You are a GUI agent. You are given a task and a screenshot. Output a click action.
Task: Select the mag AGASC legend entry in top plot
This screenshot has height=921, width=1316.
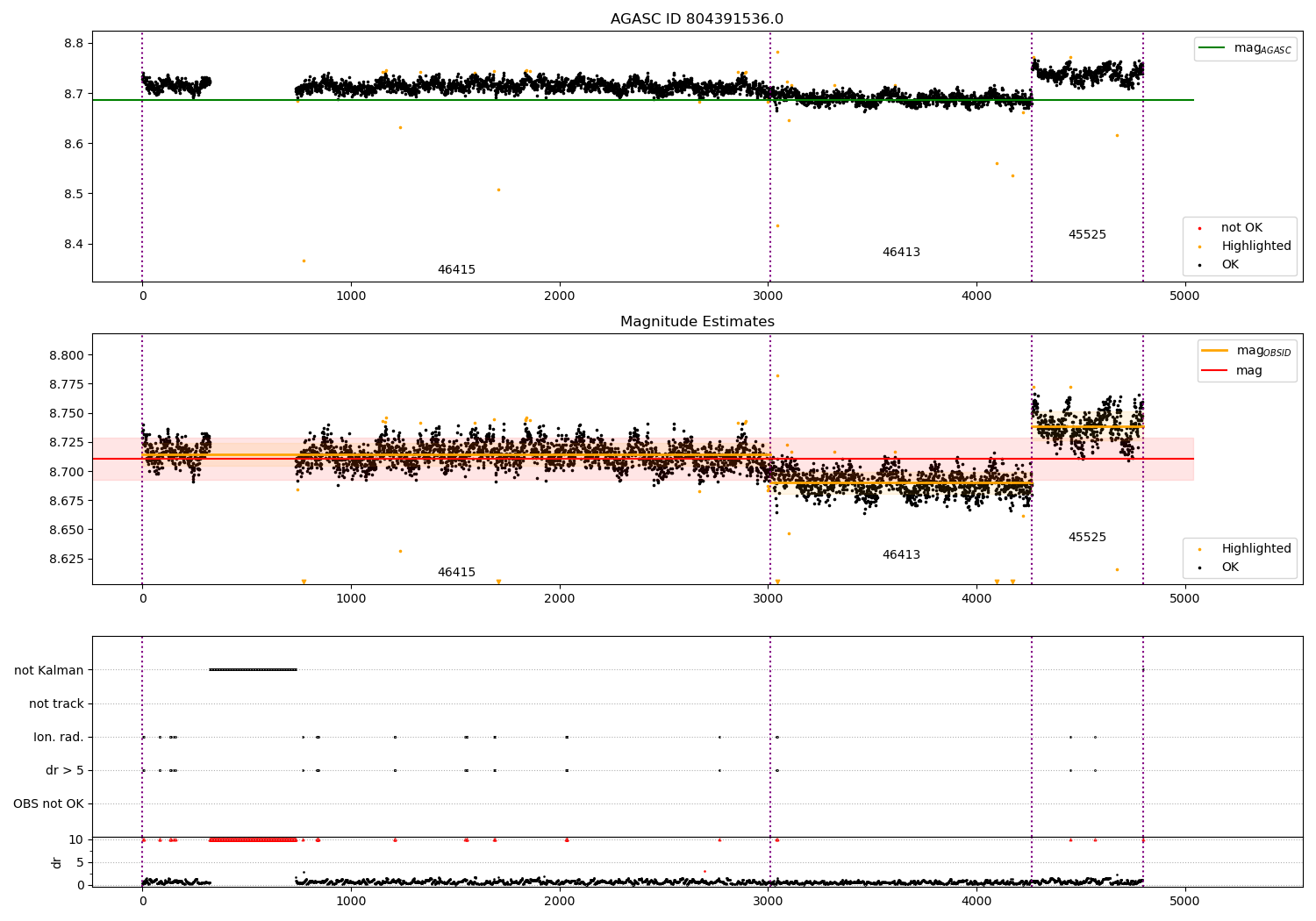(1245, 48)
